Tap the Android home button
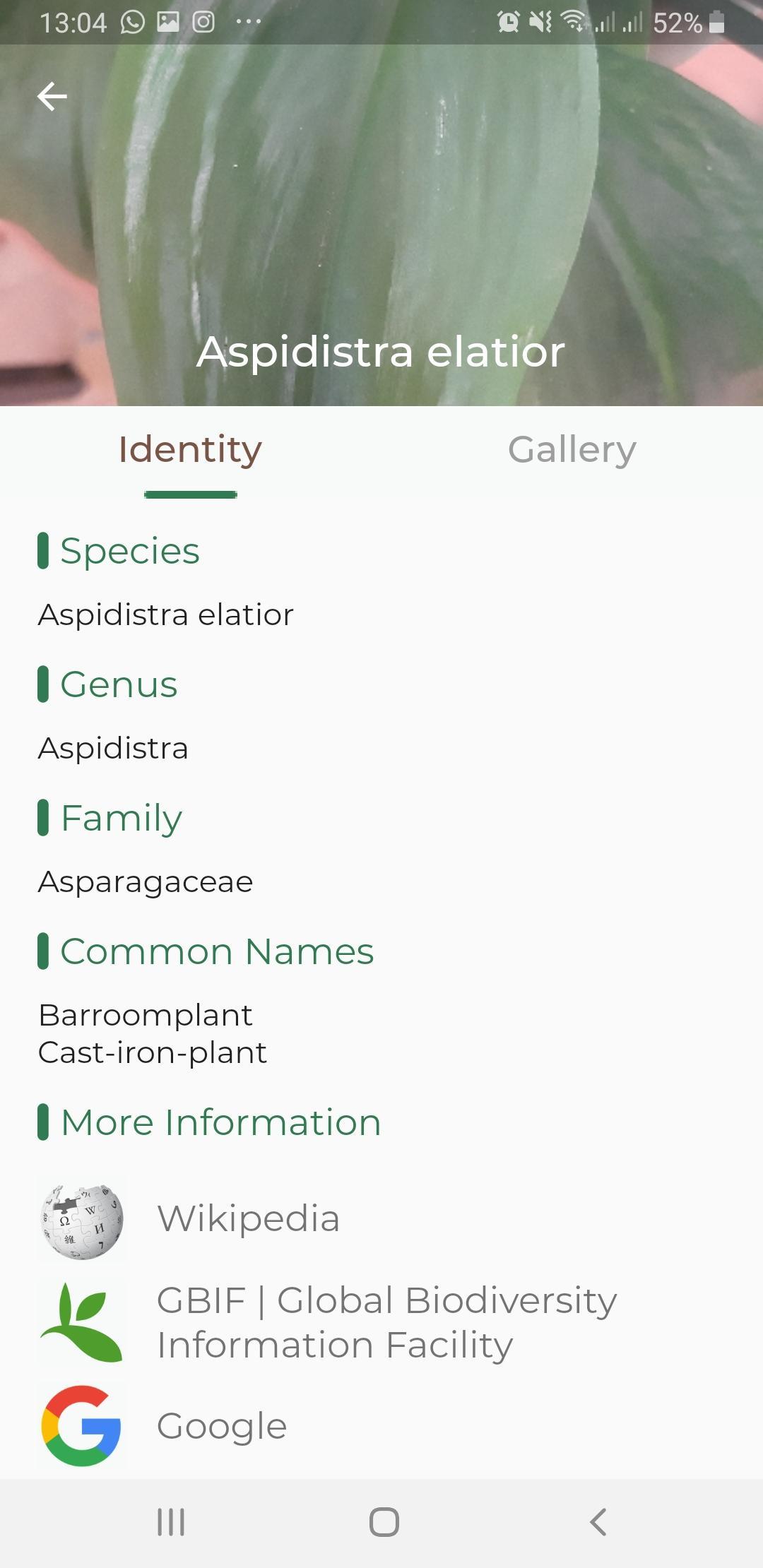This screenshot has height=1568, width=763. click(x=384, y=1521)
